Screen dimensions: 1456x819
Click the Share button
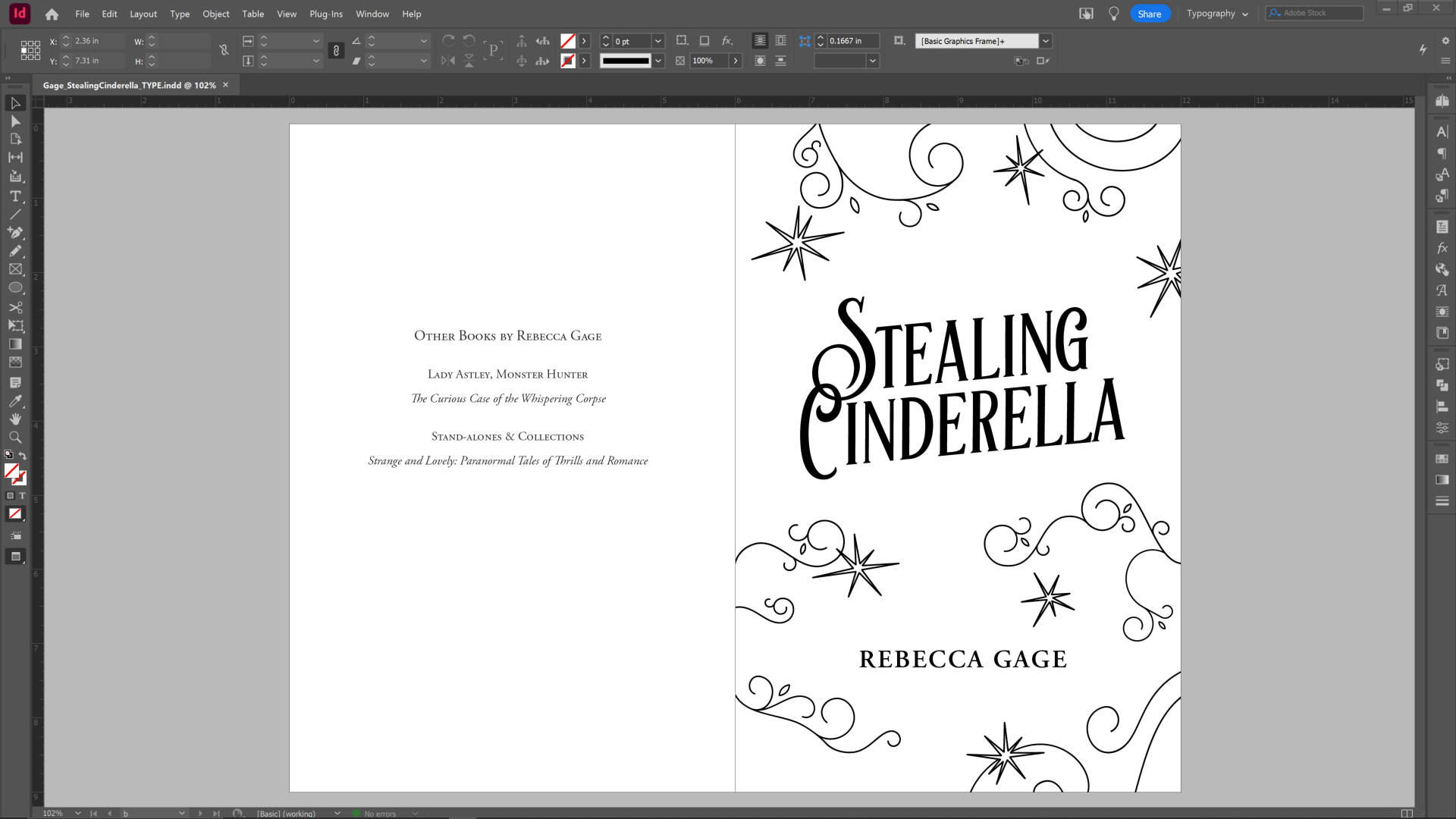point(1149,14)
